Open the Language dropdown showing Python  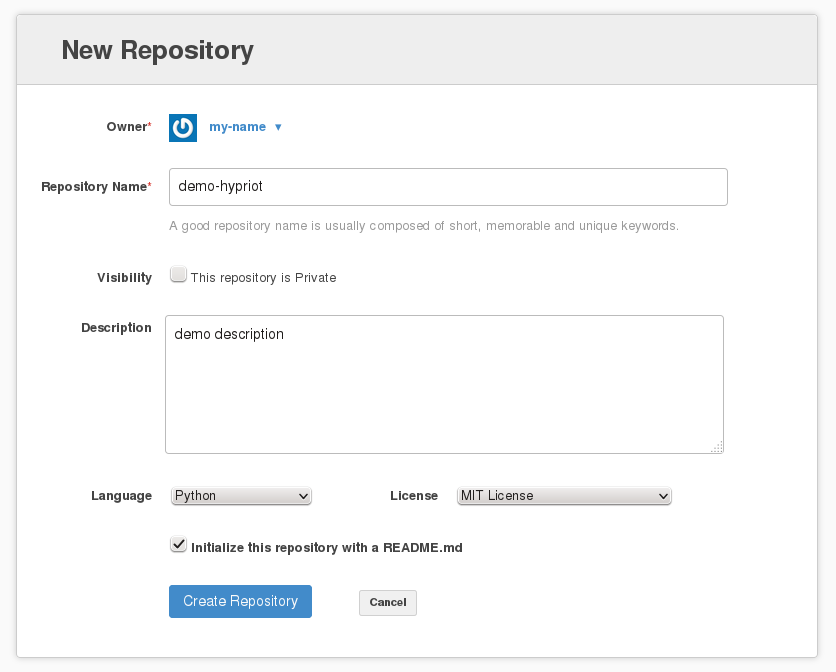click(x=240, y=495)
